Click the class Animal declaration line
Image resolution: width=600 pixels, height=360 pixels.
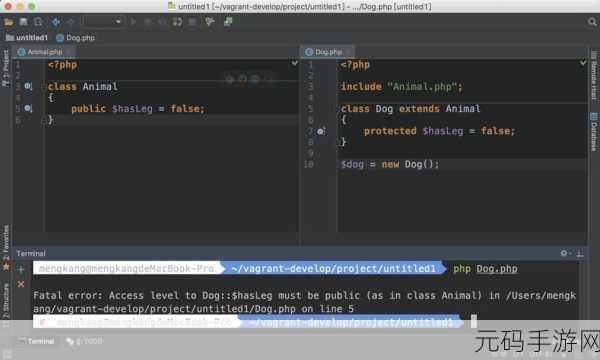tap(83, 86)
